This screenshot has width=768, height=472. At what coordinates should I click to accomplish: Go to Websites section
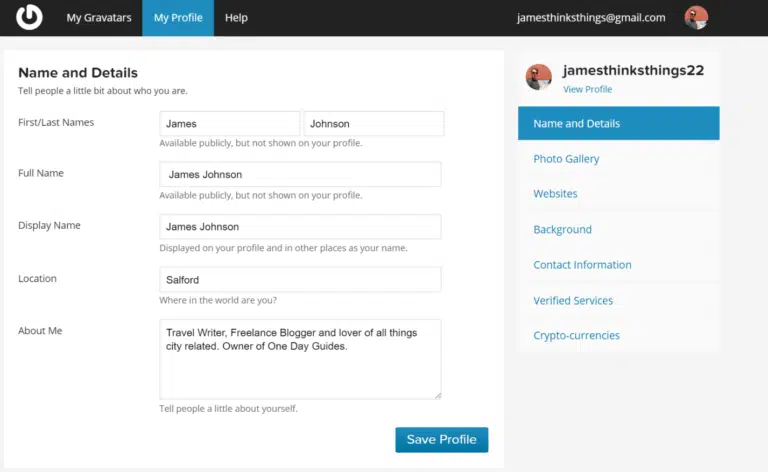click(x=555, y=193)
